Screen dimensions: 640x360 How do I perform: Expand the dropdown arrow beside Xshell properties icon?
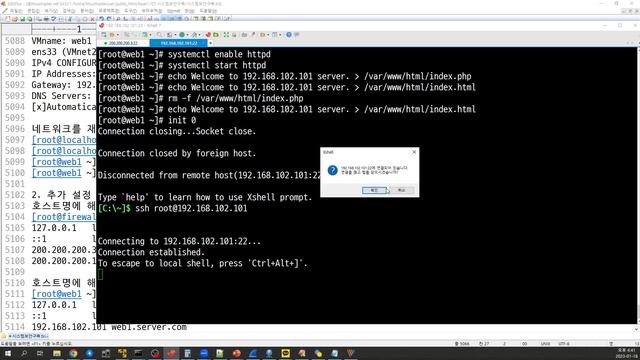pos(151,35)
